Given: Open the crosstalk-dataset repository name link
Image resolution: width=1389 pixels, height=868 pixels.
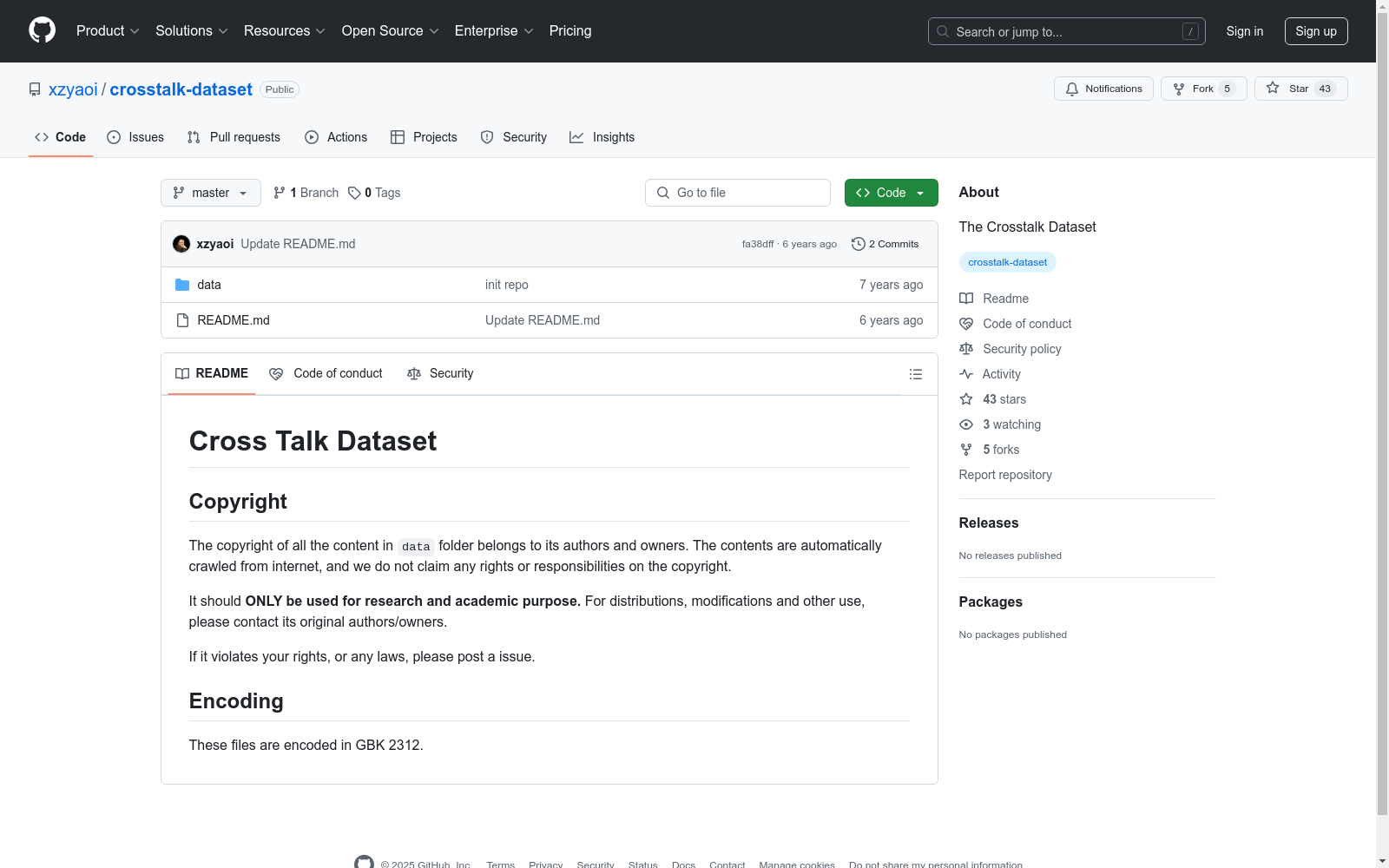Looking at the screenshot, I should (x=181, y=89).
